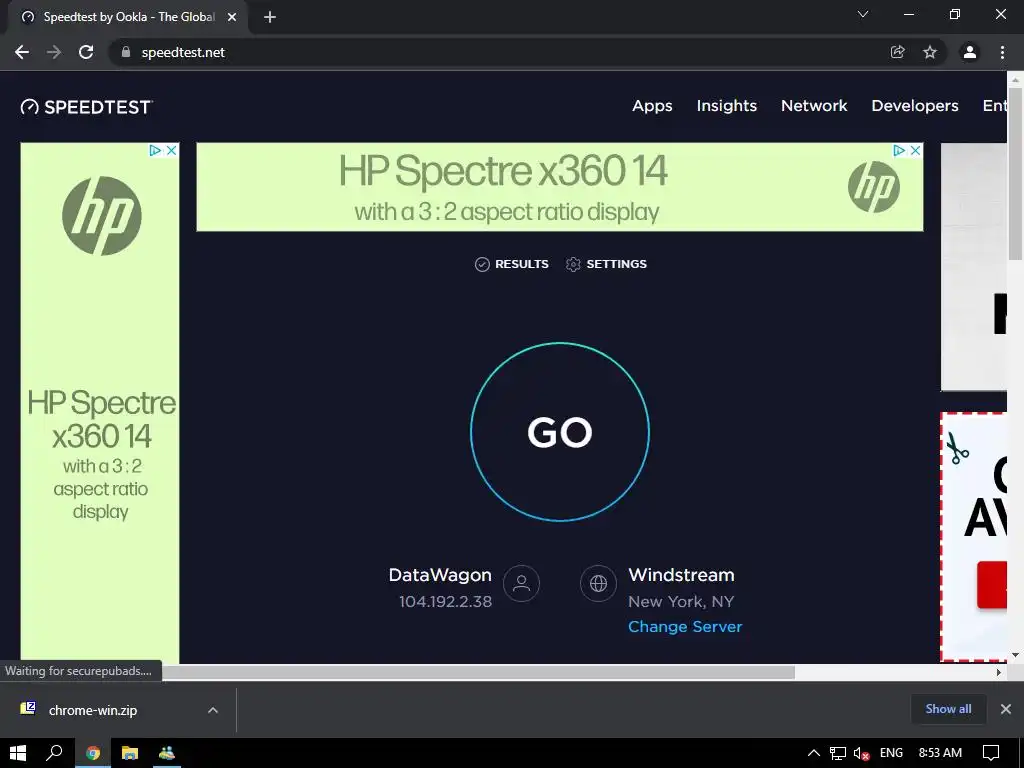Open the left HP Spectre sidebar ad

[100, 403]
